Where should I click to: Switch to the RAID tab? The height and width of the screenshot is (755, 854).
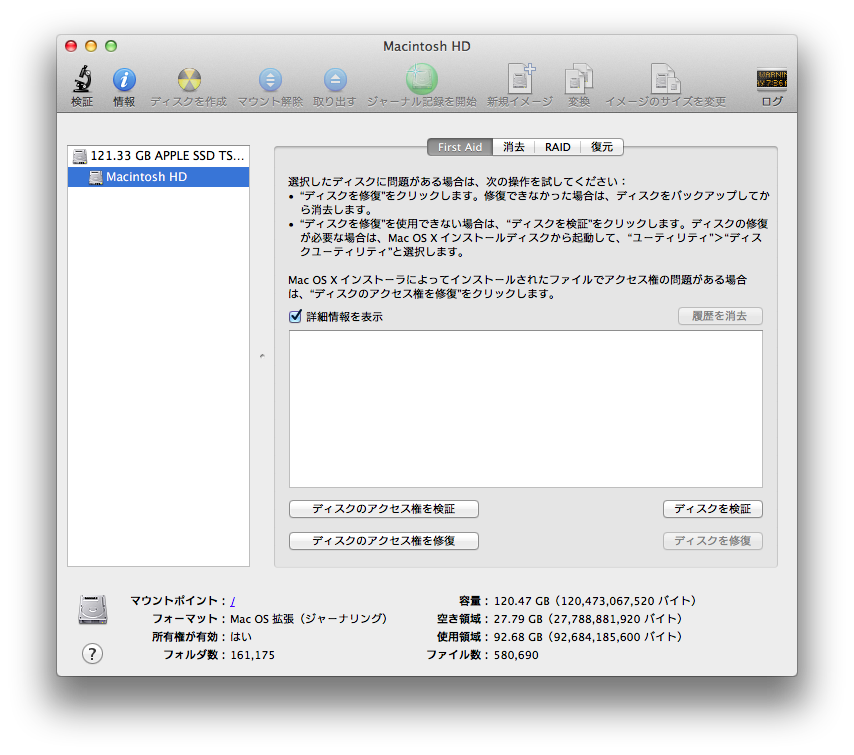pyautogui.click(x=558, y=147)
